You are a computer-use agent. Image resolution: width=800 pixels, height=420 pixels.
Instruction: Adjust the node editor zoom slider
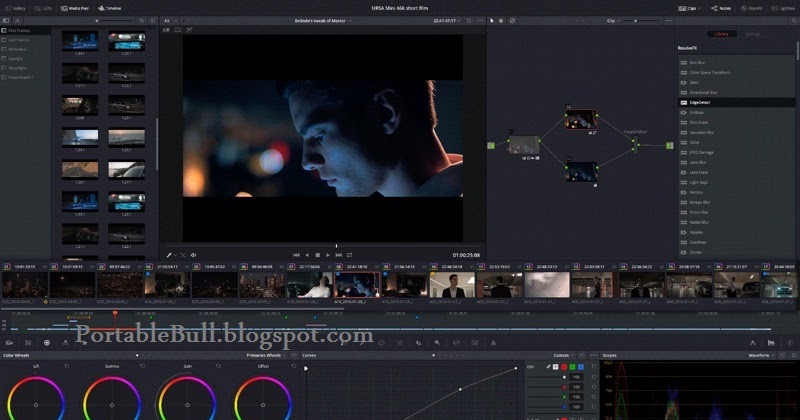pyautogui.click(x=641, y=21)
